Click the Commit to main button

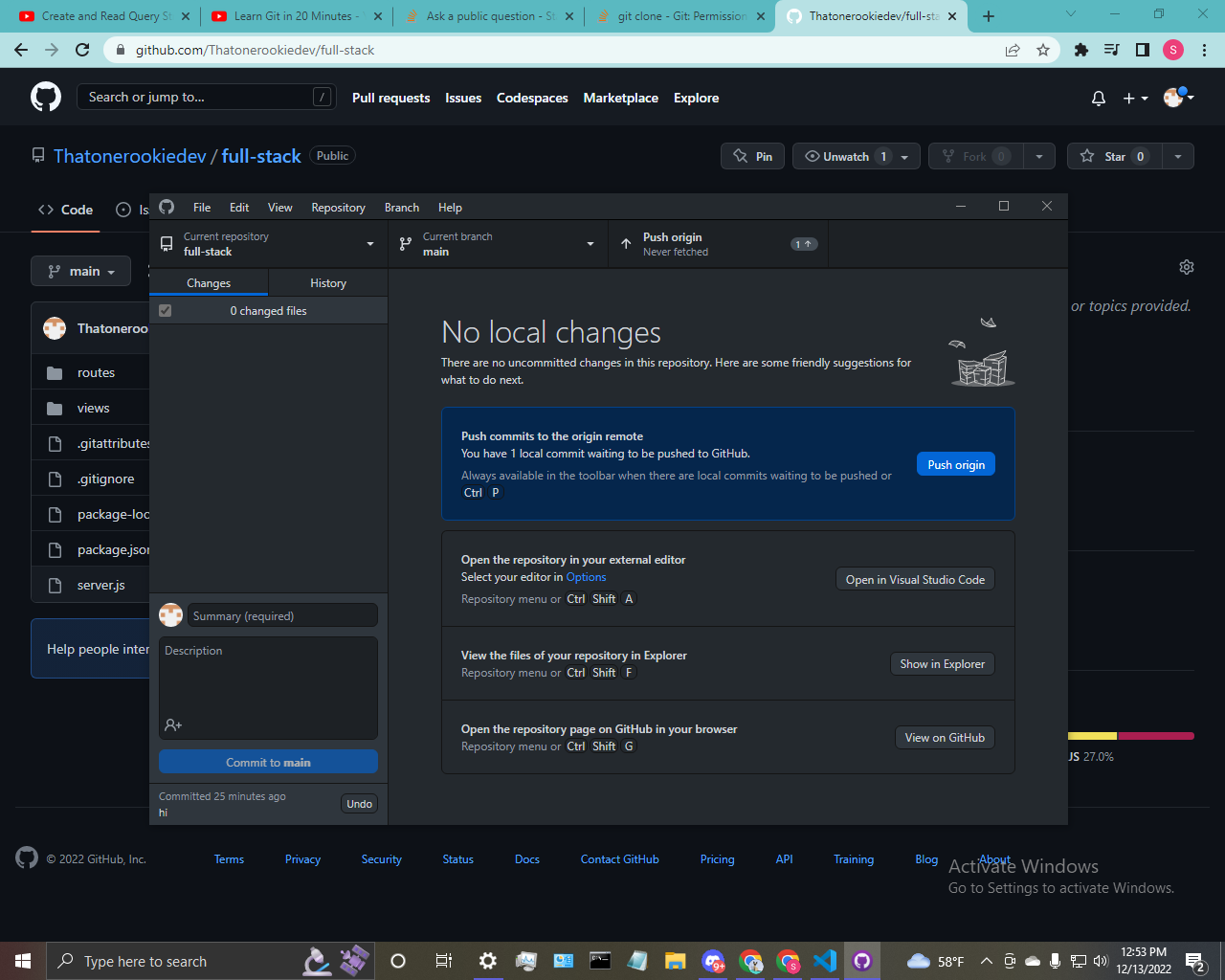(268, 762)
